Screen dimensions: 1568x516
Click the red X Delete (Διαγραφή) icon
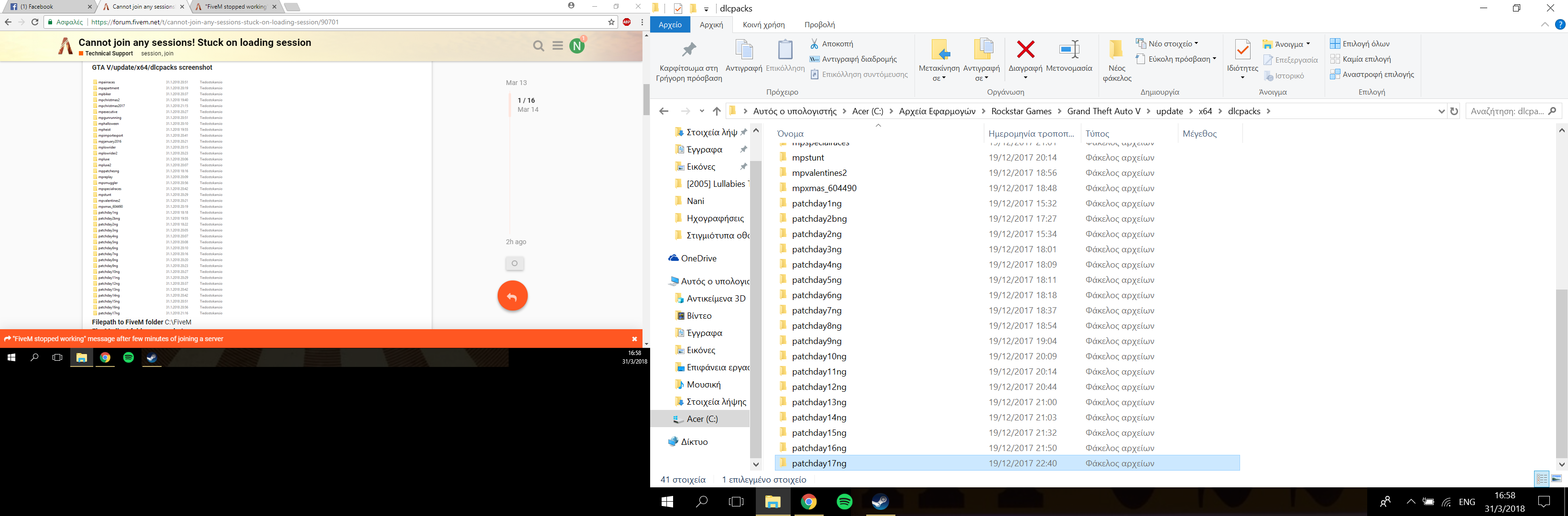tap(1025, 50)
